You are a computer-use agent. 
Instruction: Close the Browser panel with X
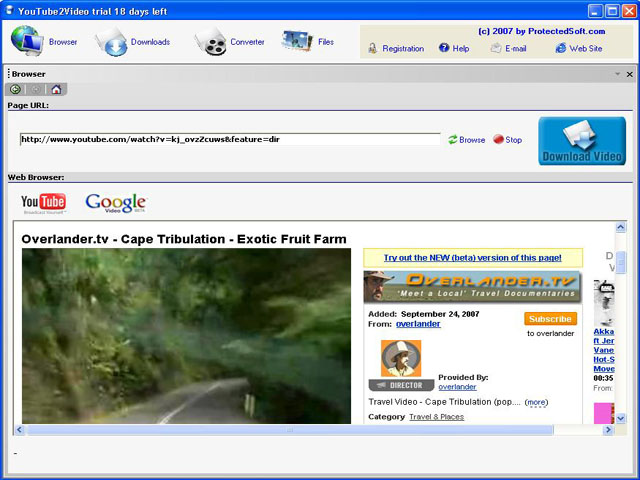[630, 74]
